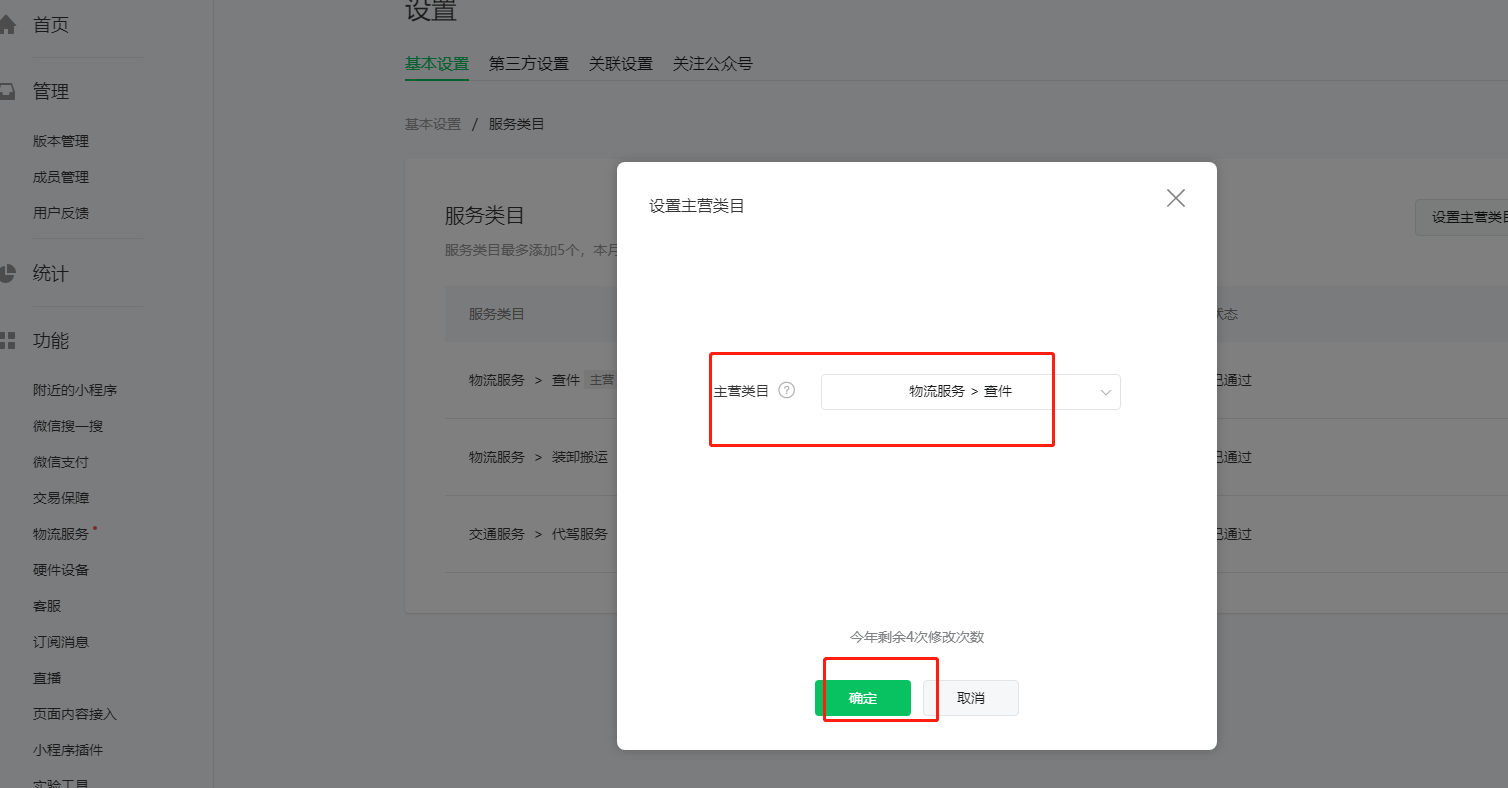Click the 服务类目 column header

point(497,314)
